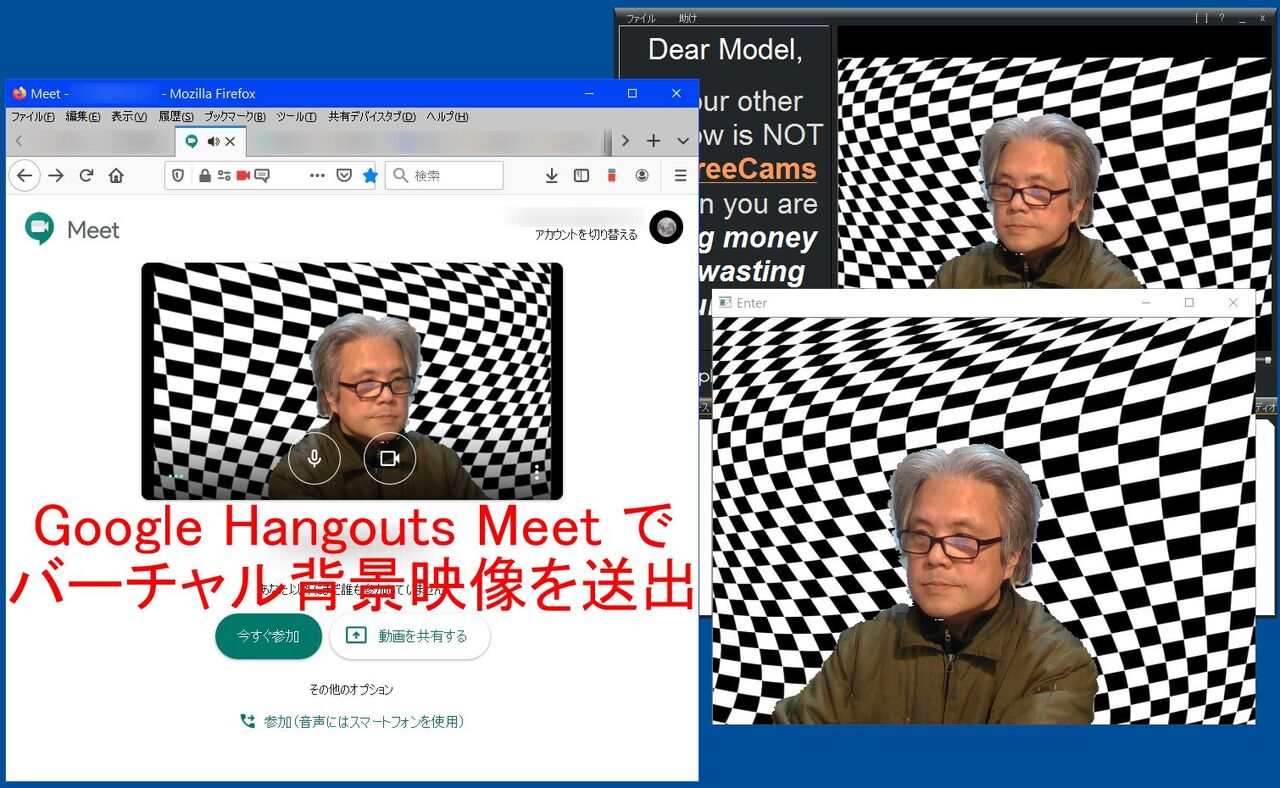Viewport: 1280px width, 788px height.
Task: Click the 動画を共有する button
Action: 409,636
